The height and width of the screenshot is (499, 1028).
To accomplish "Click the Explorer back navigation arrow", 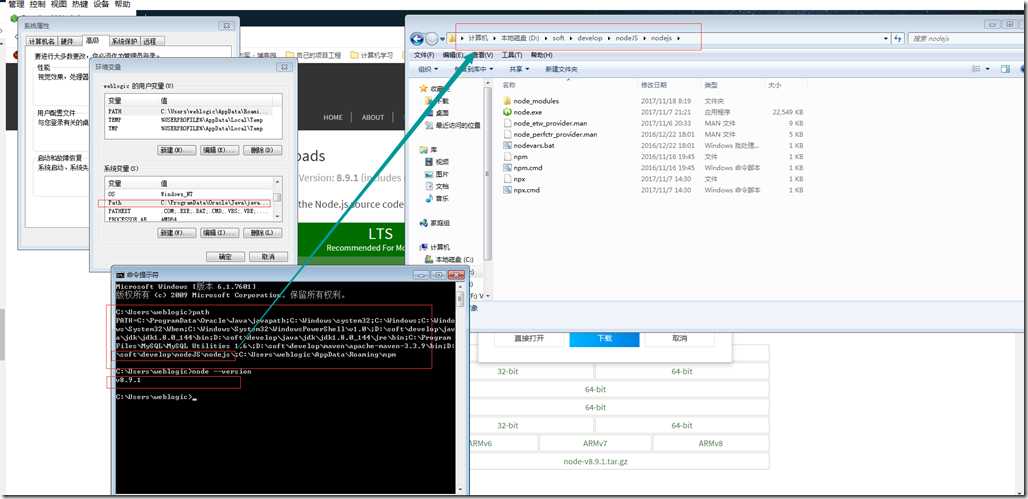I will pyautogui.click(x=416, y=39).
